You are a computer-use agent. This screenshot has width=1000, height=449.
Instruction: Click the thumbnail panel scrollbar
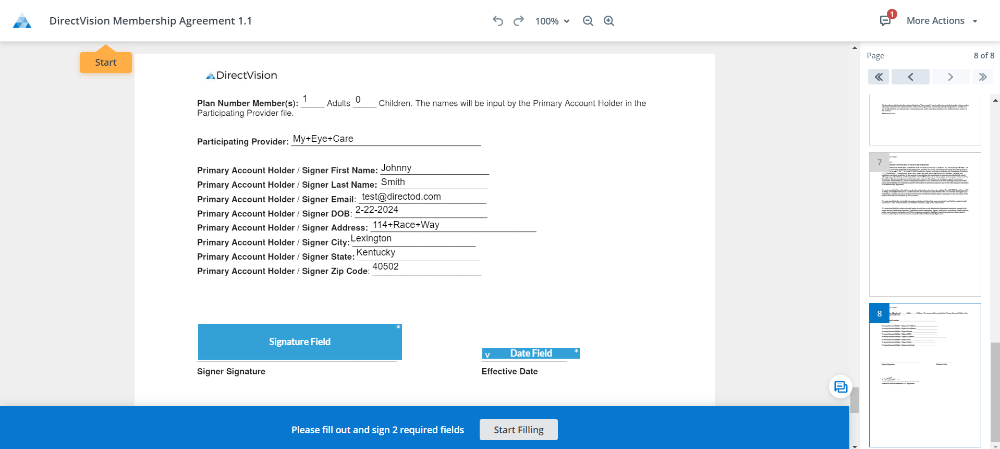point(993,380)
